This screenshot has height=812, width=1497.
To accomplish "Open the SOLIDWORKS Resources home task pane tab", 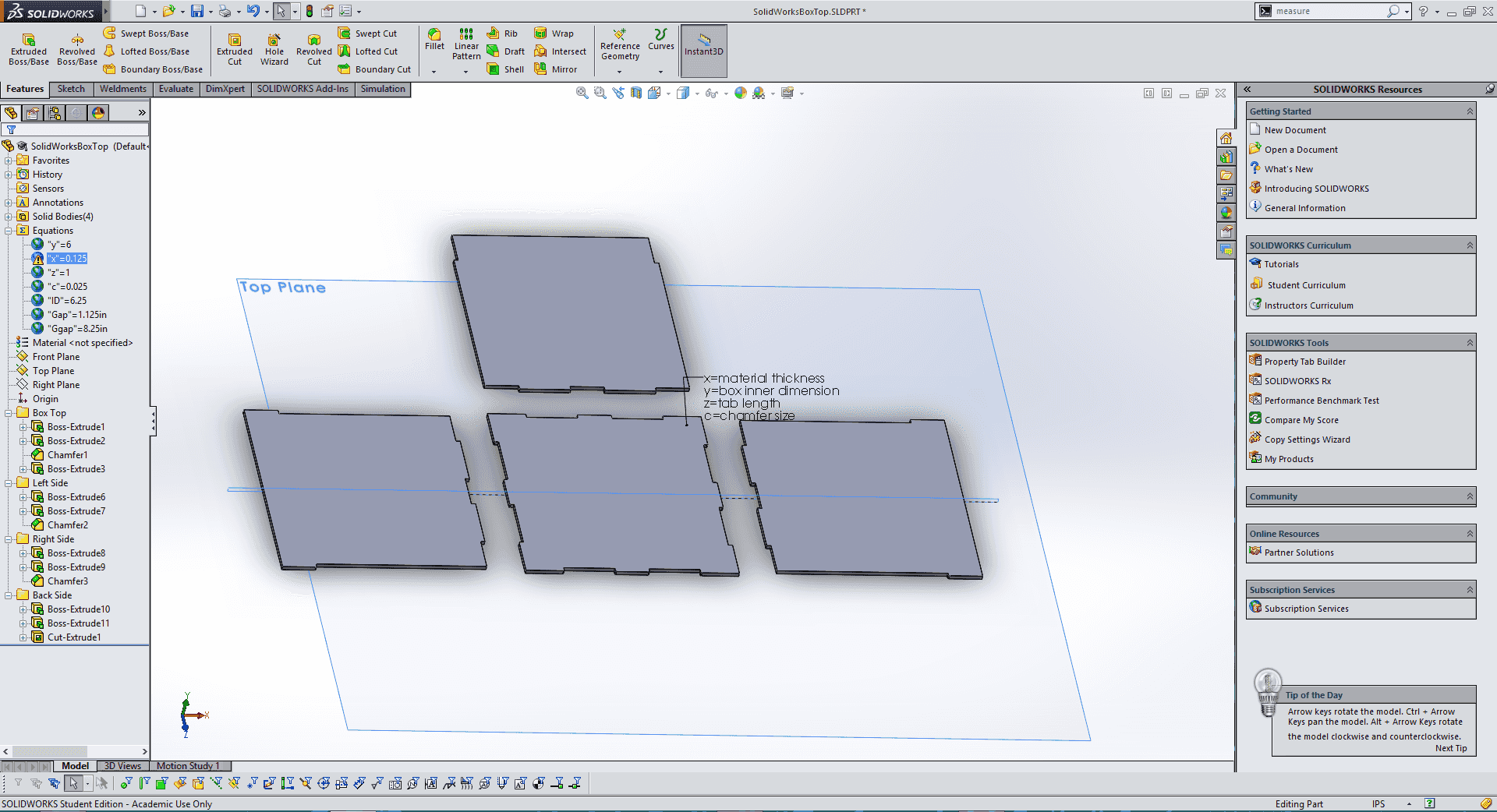I will pyautogui.click(x=1226, y=138).
